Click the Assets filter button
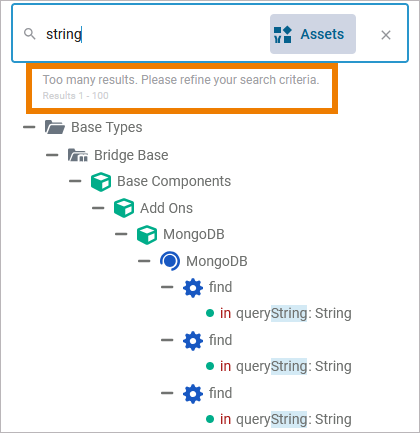This screenshot has height=433, width=420. tap(313, 34)
